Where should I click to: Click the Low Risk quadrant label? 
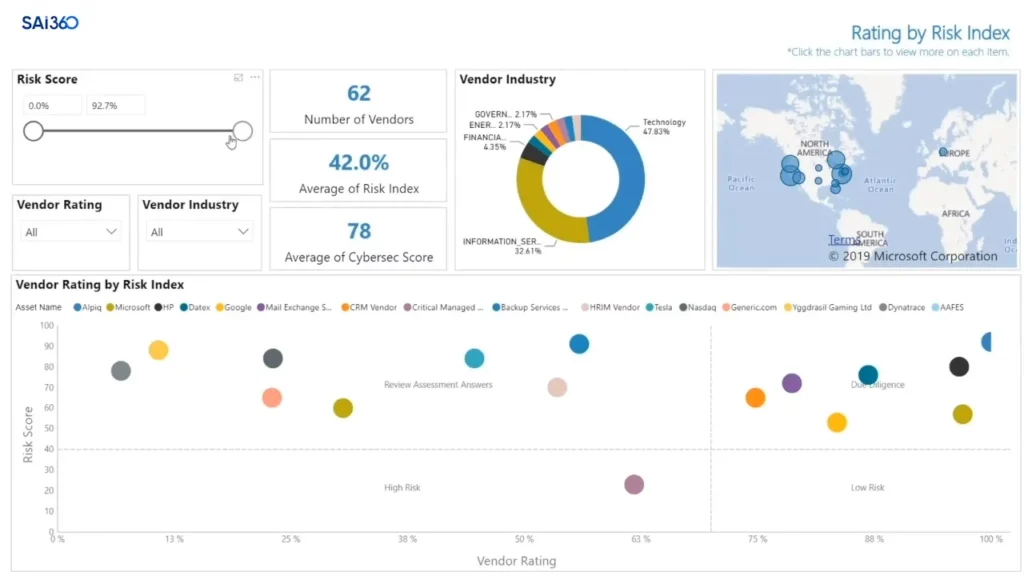click(867, 488)
